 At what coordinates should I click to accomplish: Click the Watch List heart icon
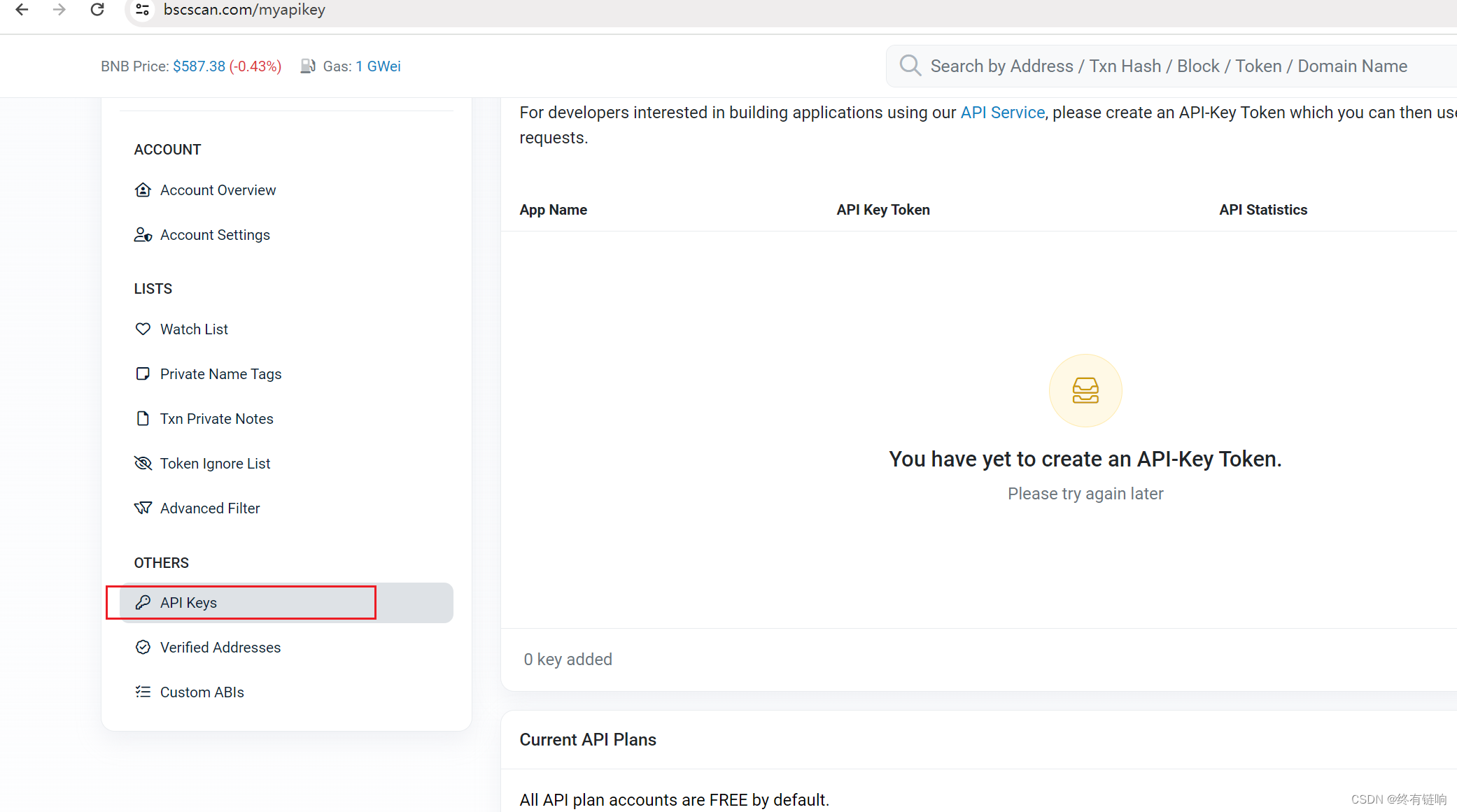click(143, 329)
